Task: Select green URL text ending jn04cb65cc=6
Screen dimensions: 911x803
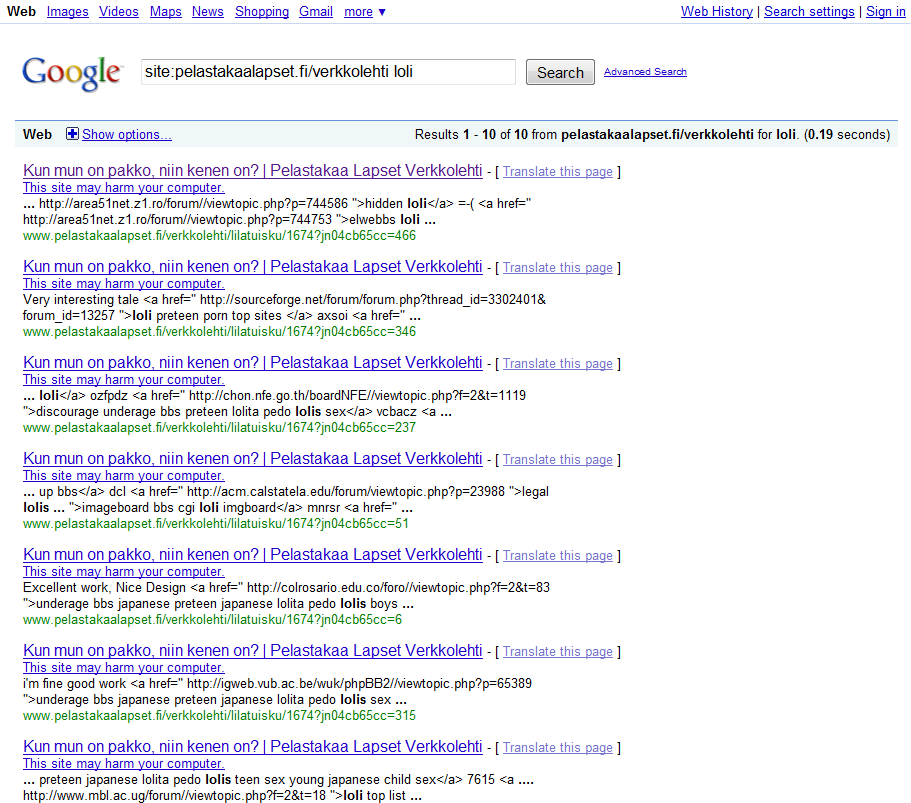Action: pyautogui.click(x=213, y=619)
